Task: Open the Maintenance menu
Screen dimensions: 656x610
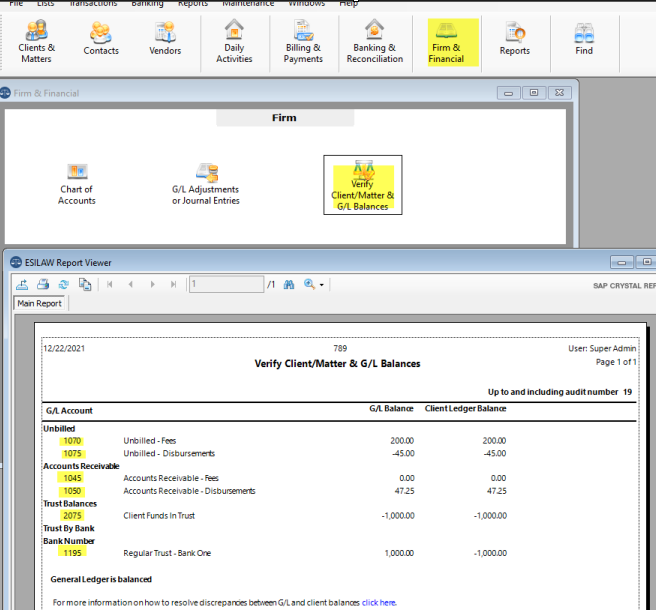Action: tap(248, 3)
